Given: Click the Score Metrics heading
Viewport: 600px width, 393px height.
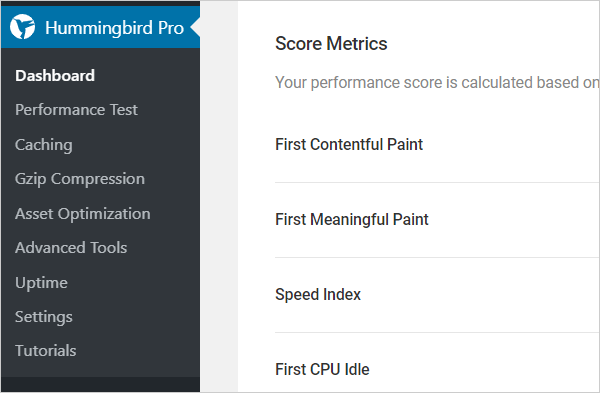Looking at the screenshot, I should (331, 43).
